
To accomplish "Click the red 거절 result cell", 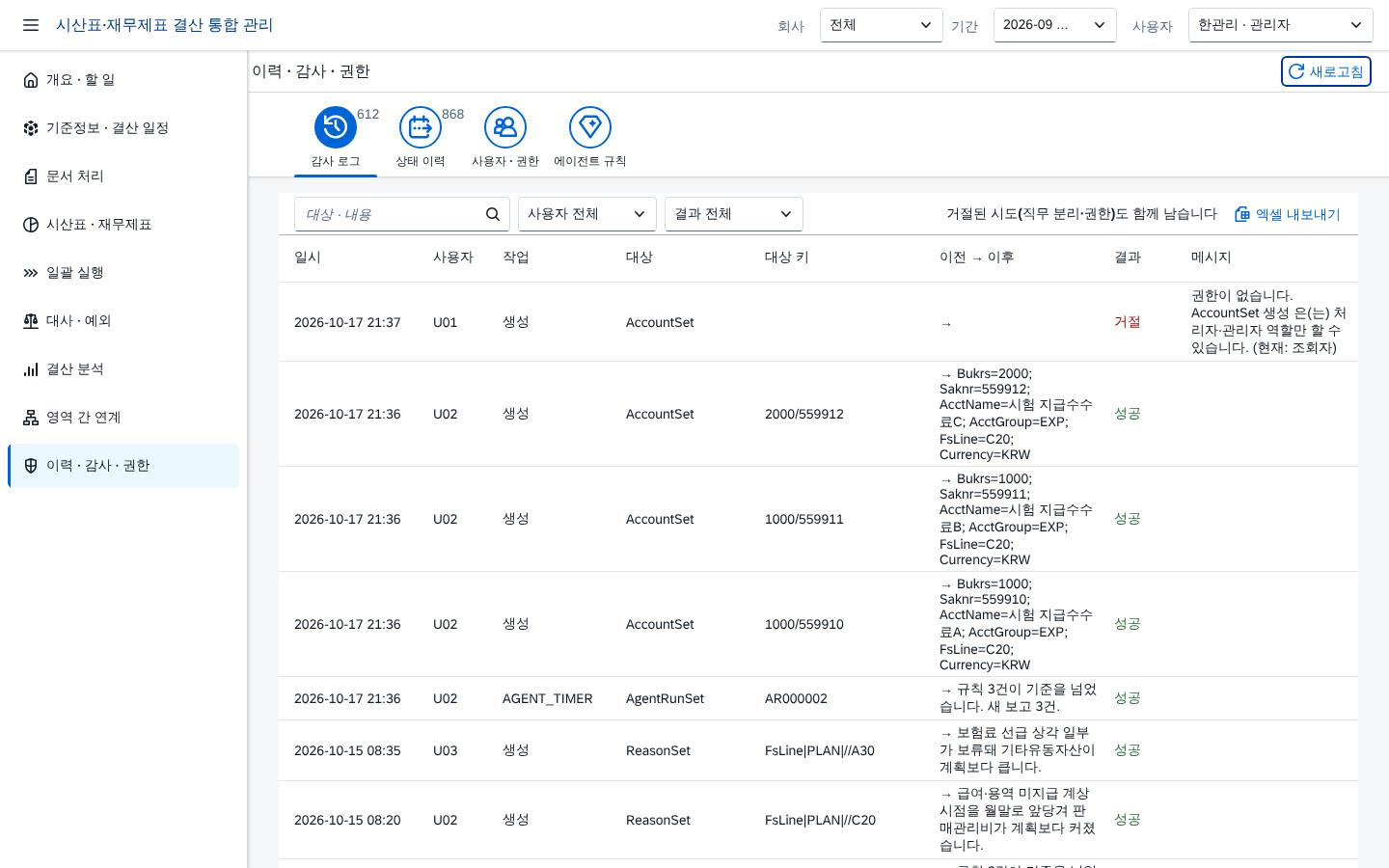I will click(x=1128, y=322).
